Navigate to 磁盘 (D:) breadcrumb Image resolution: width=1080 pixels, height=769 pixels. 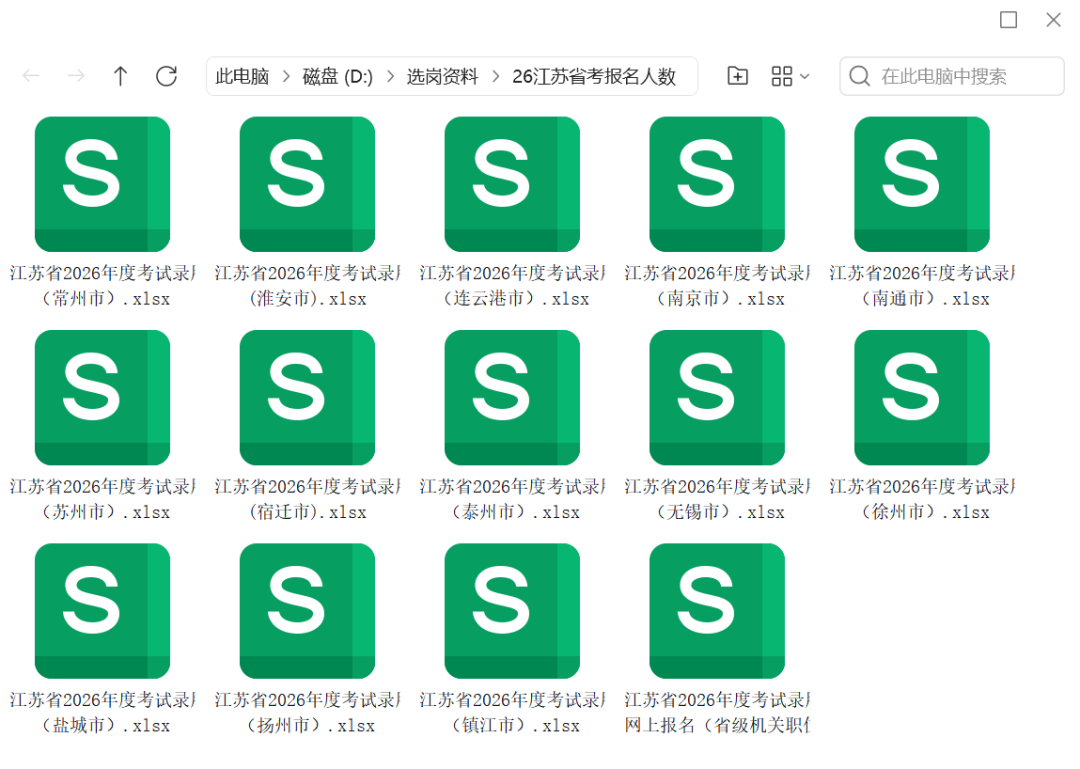[337, 77]
